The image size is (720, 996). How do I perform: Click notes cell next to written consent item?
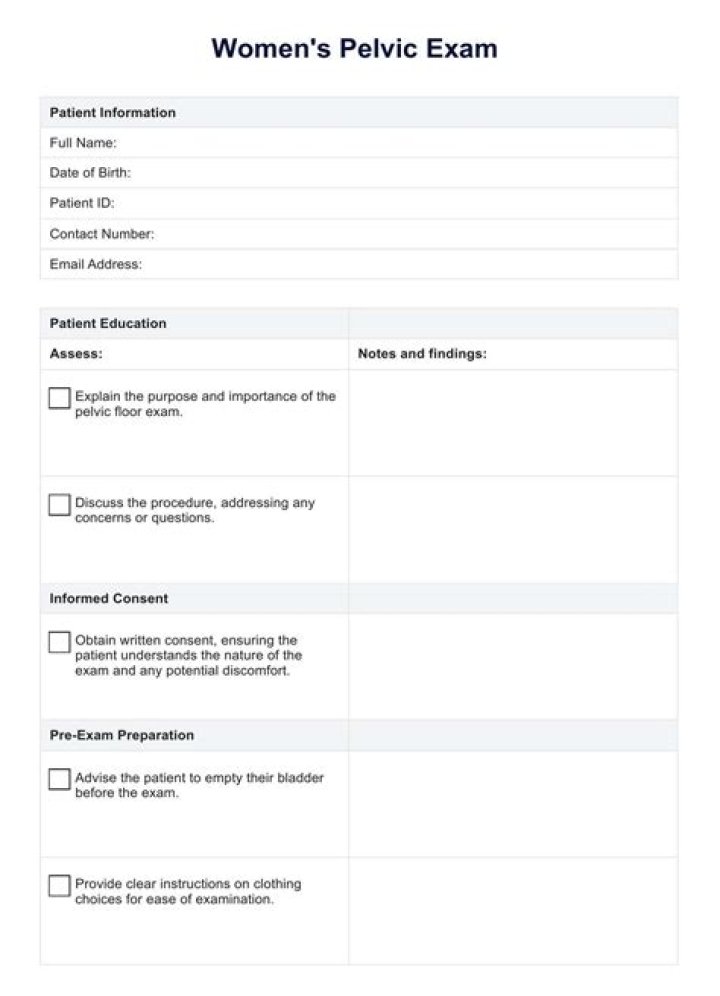tap(513, 666)
